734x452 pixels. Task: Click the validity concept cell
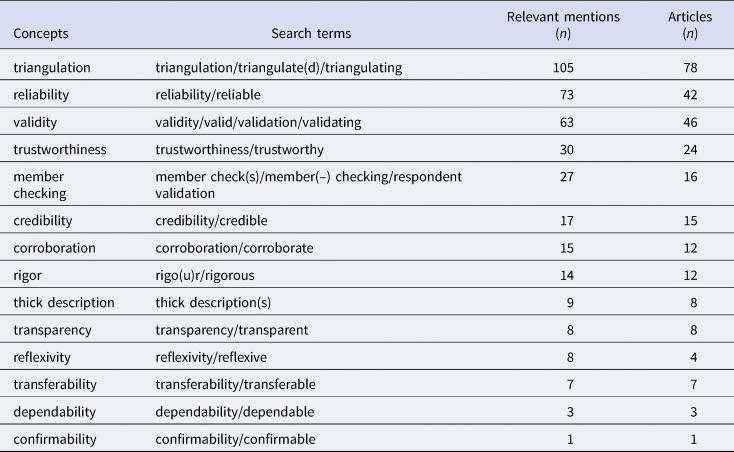36,121
